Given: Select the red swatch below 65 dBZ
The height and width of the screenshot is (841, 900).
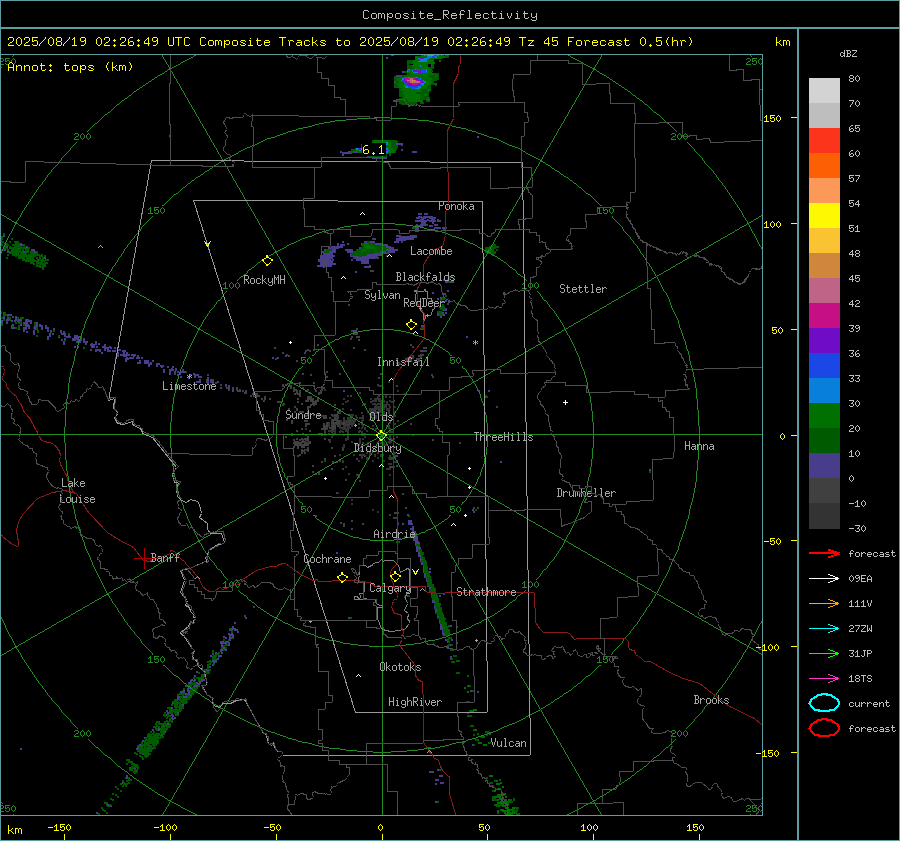Looking at the screenshot, I should (824, 141).
